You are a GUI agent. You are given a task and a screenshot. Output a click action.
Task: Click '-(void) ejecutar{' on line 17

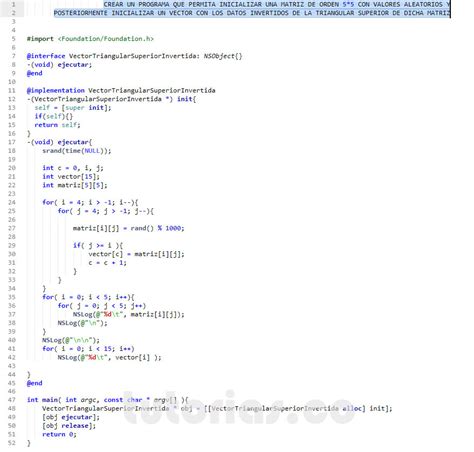[x=59, y=142]
